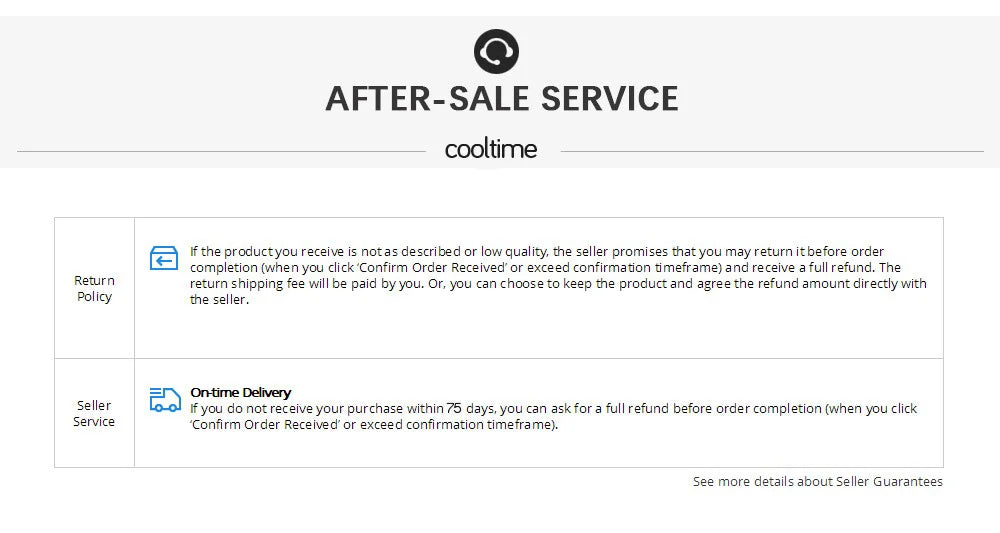Click the On-time Delivery bold title
Viewport: 1000px width, 533px height.
coord(241,393)
